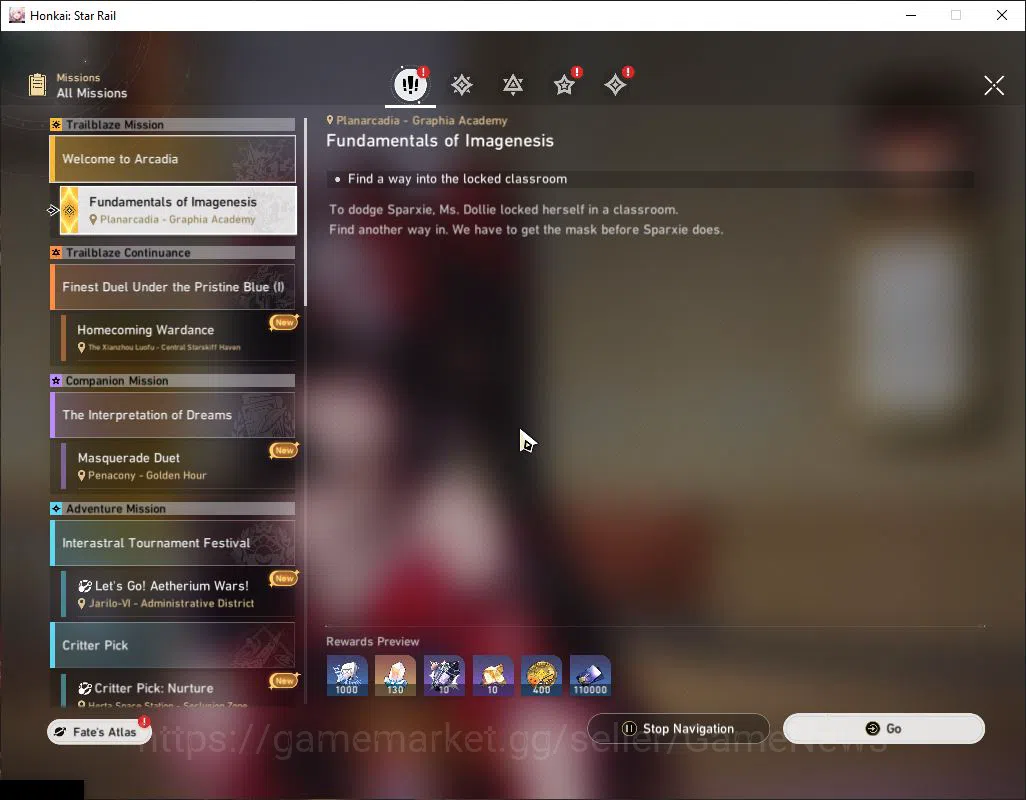Open Finest Duel Under the Pristine Blue (I)
The width and height of the screenshot is (1026, 800).
click(x=173, y=287)
